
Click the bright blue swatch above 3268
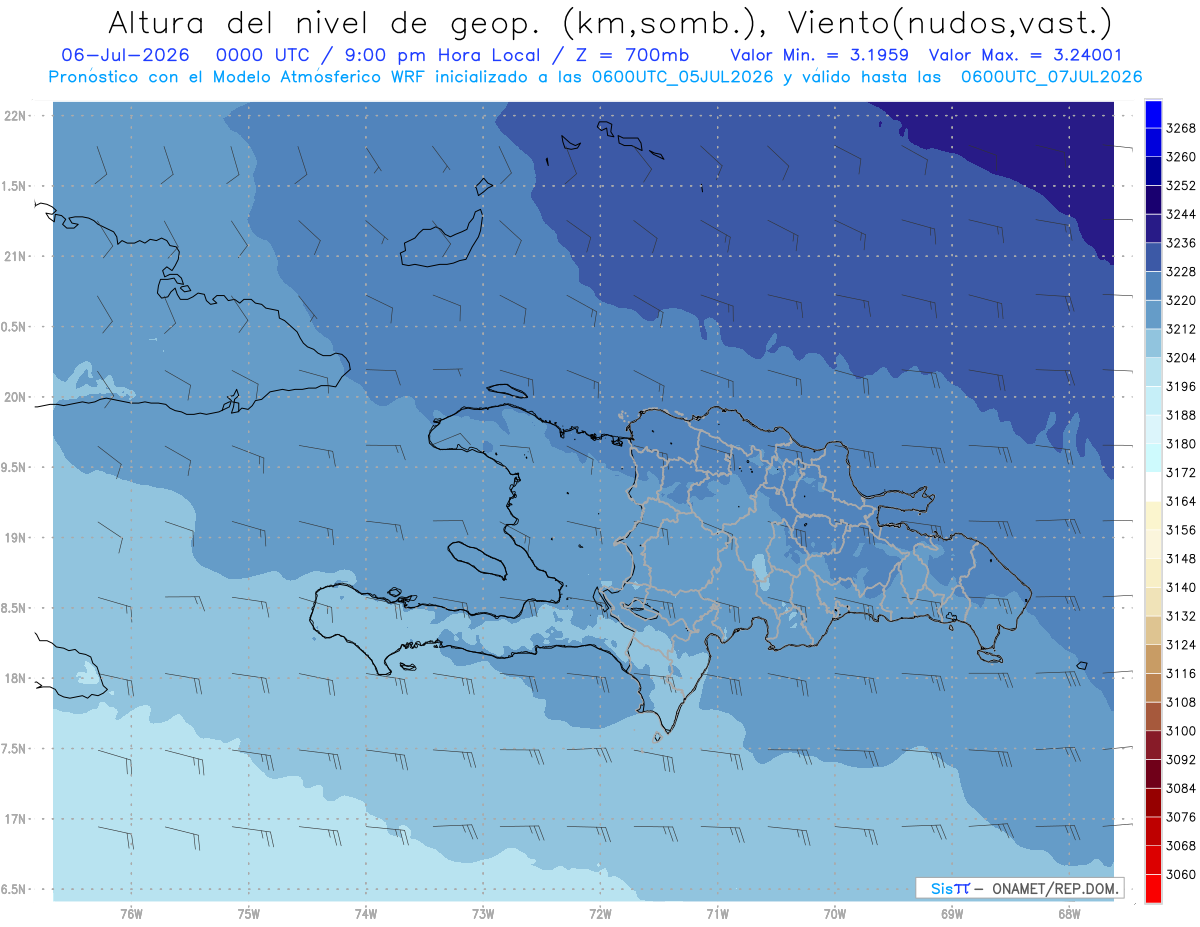1152,114
